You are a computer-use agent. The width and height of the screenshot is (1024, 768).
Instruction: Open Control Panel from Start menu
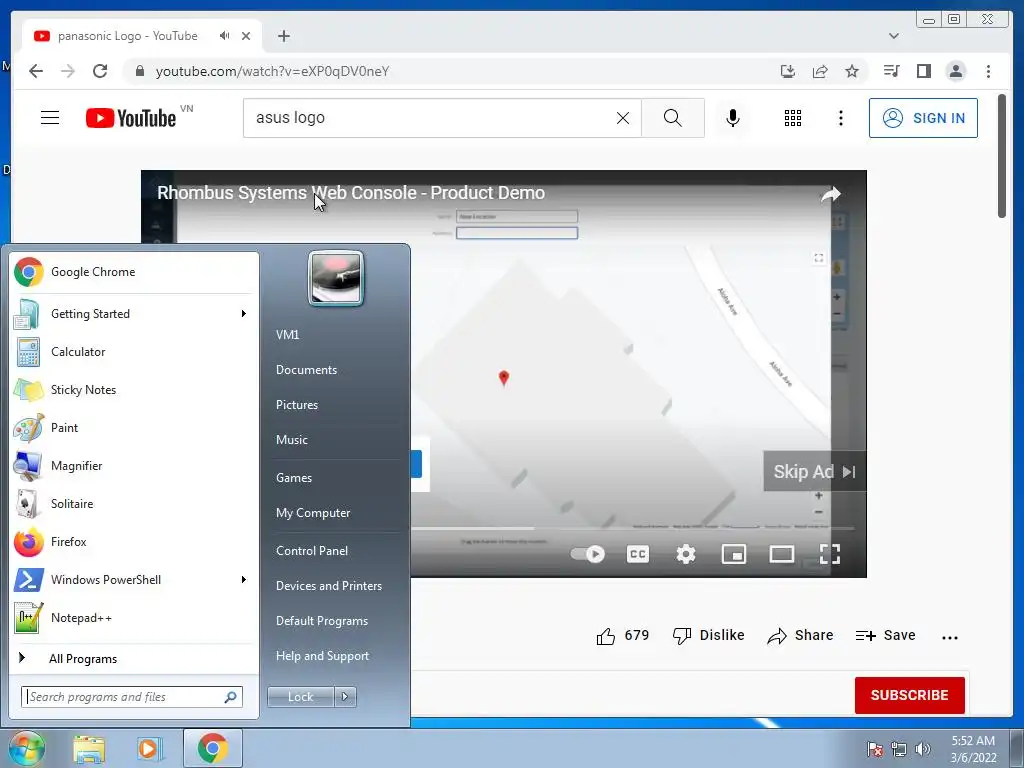tap(312, 551)
